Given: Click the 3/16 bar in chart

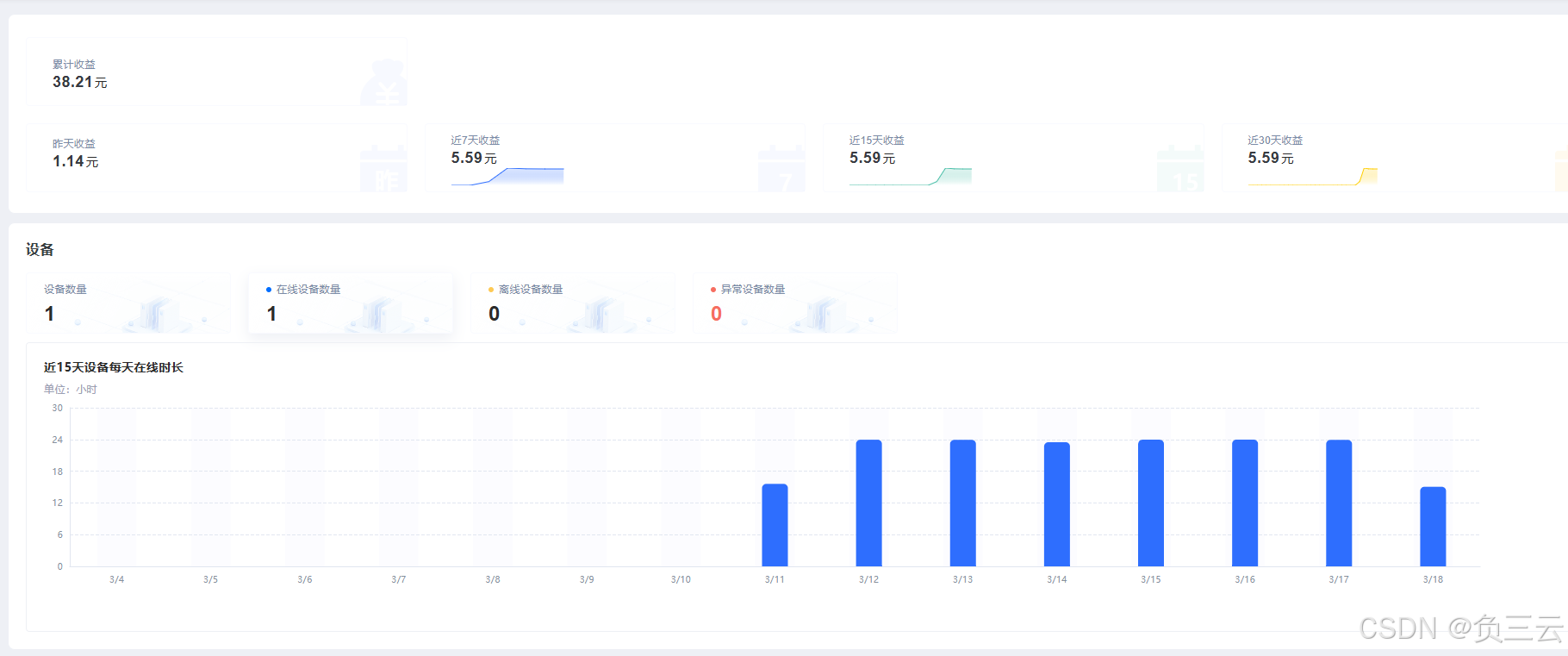Looking at the screenshot, I should pyautogui.click(x=1245, y=503).
